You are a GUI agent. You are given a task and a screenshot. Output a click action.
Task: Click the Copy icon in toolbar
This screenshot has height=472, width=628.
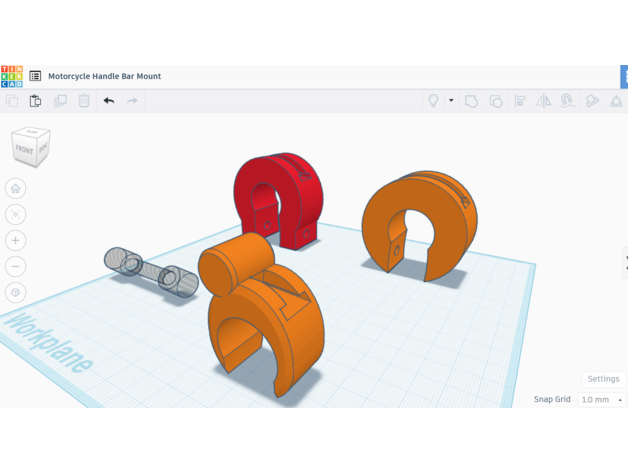click(x=12, y=101)
